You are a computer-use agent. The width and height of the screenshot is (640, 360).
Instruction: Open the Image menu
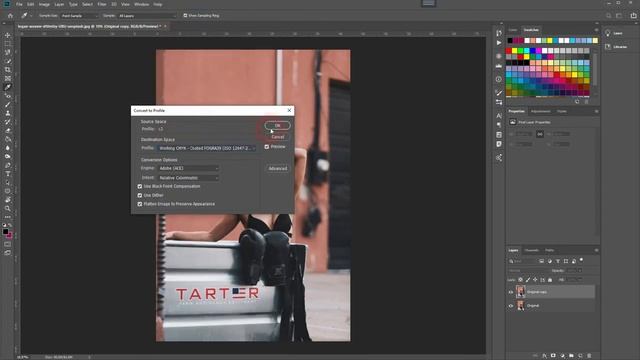click(44, 4)
